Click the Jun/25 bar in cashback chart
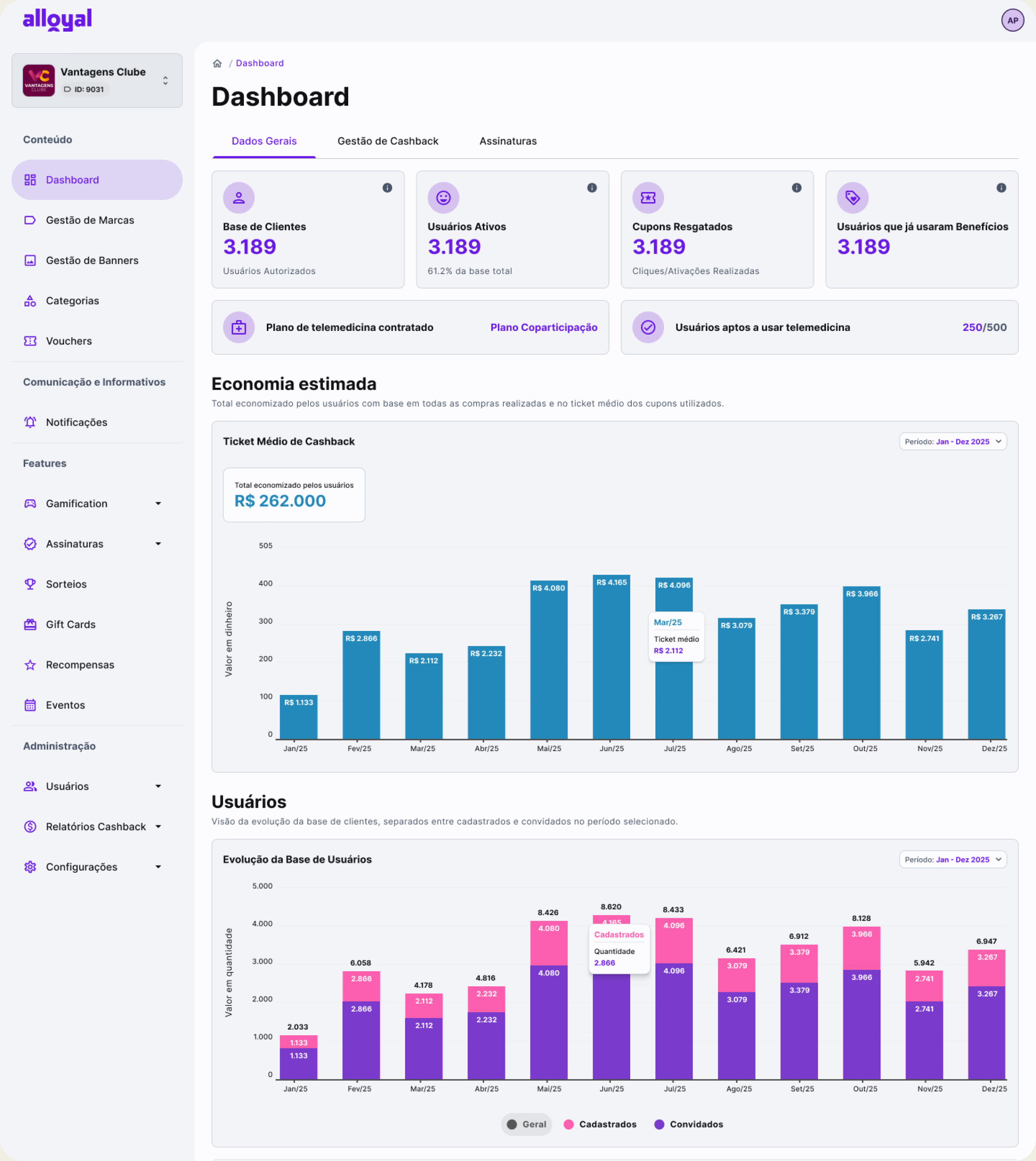This screenshot has height=1161, width=1036. [x=611, y=657]
